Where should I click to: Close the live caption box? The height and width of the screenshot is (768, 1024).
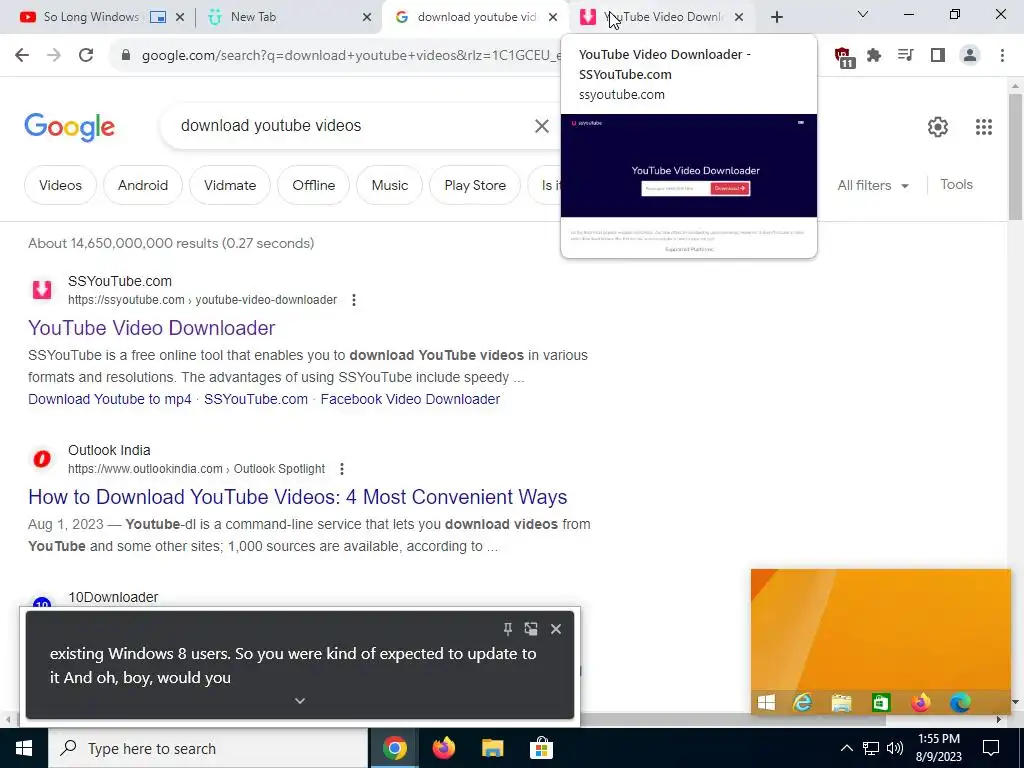tap(556, 629)
